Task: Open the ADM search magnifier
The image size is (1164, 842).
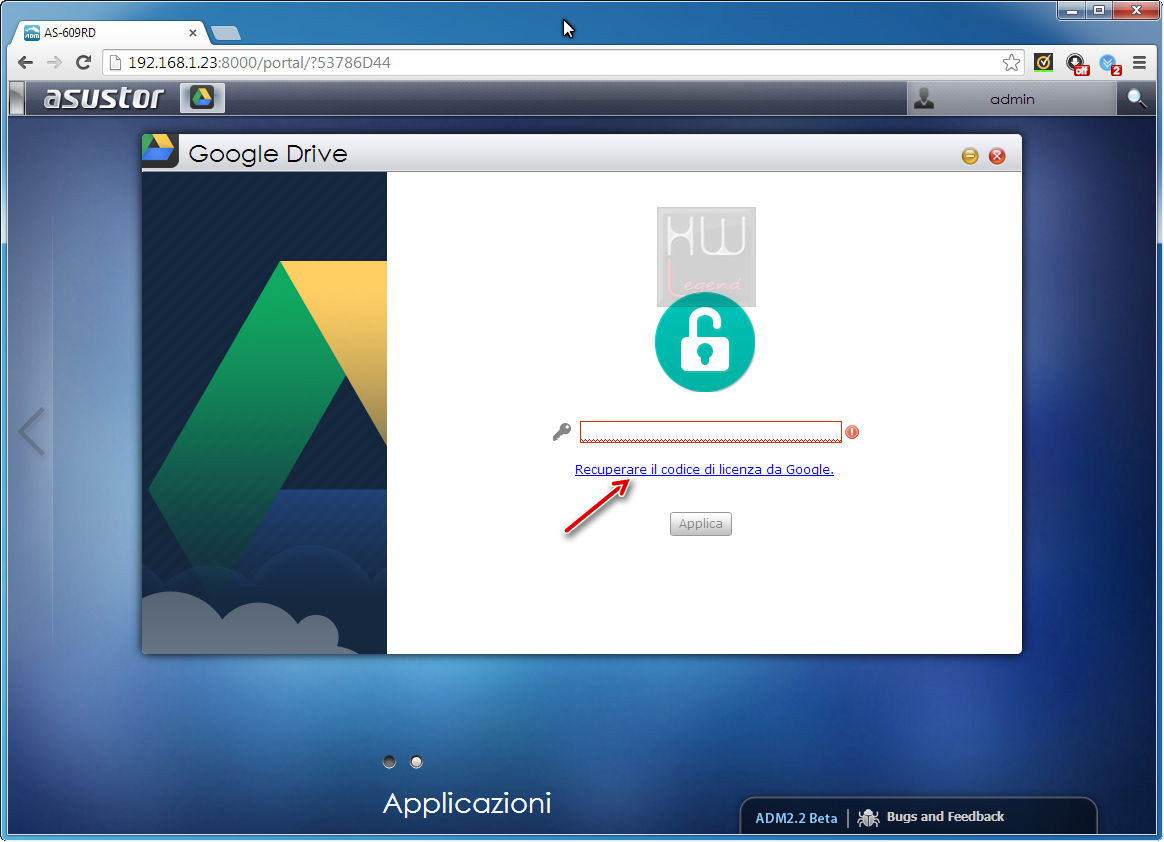Action: click(x=1136, y=98)
